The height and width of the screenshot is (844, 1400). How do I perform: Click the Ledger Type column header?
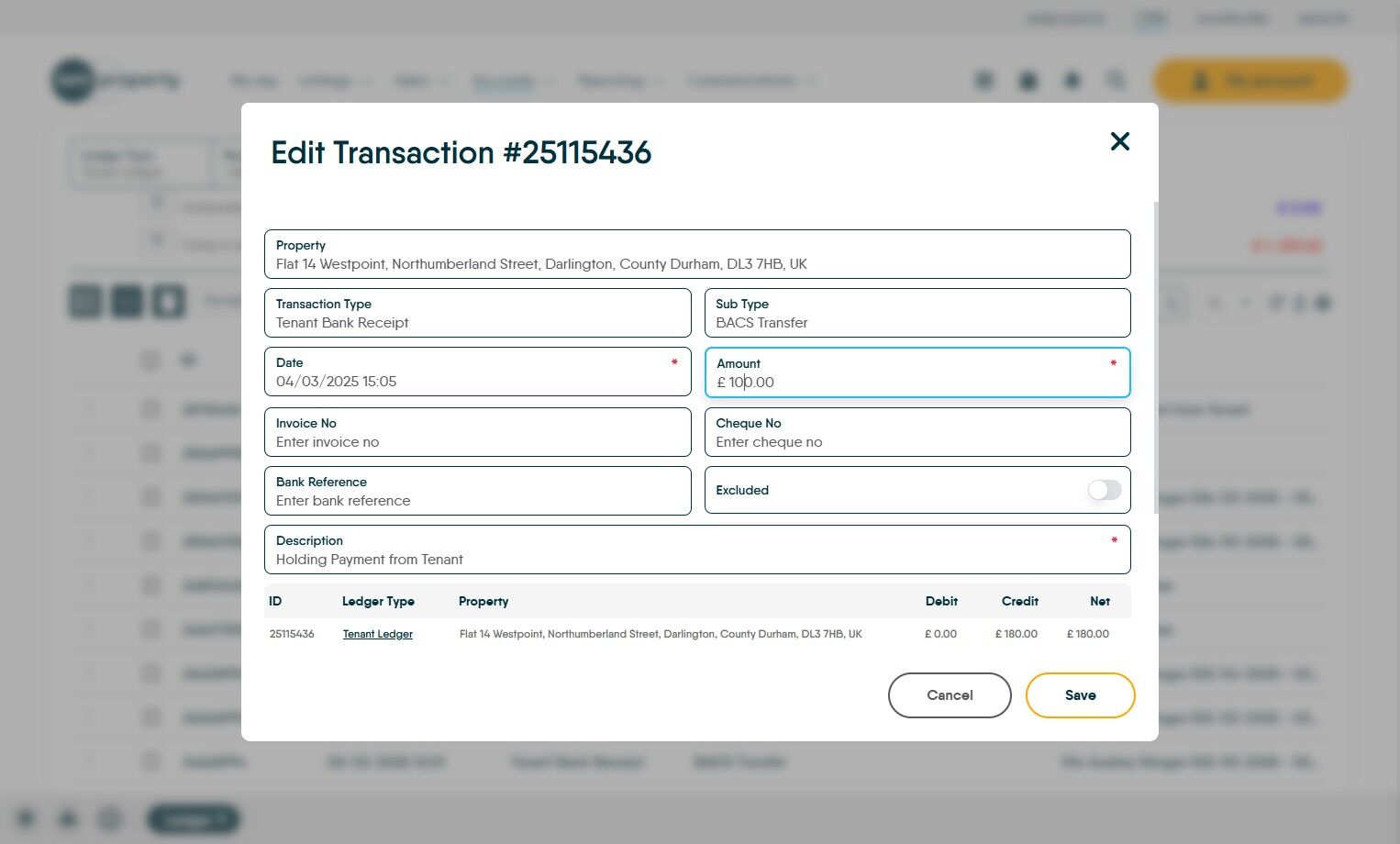tap(378, 602)
